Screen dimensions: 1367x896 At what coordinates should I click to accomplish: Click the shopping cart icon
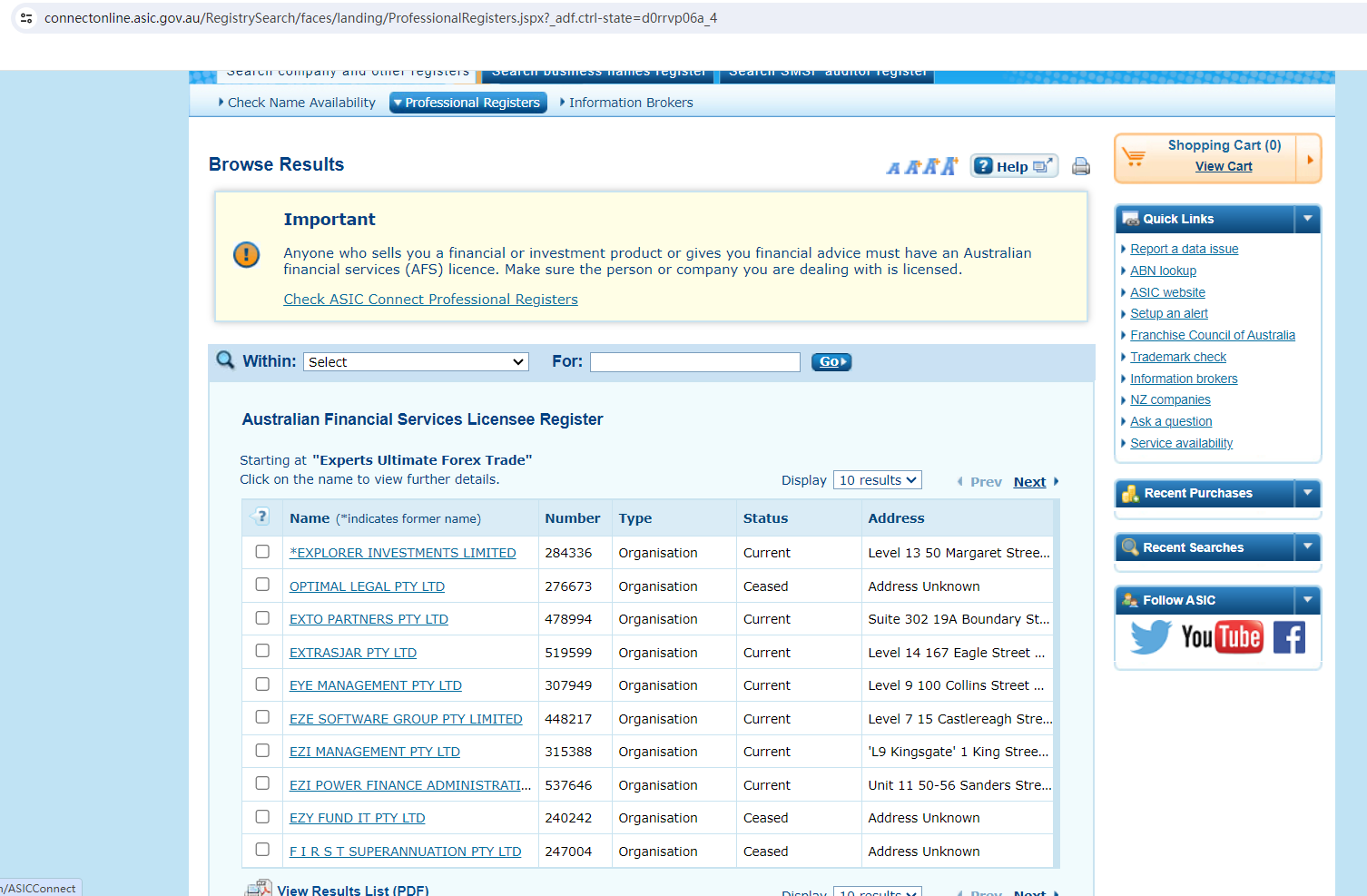click(x=1134, y=157)
